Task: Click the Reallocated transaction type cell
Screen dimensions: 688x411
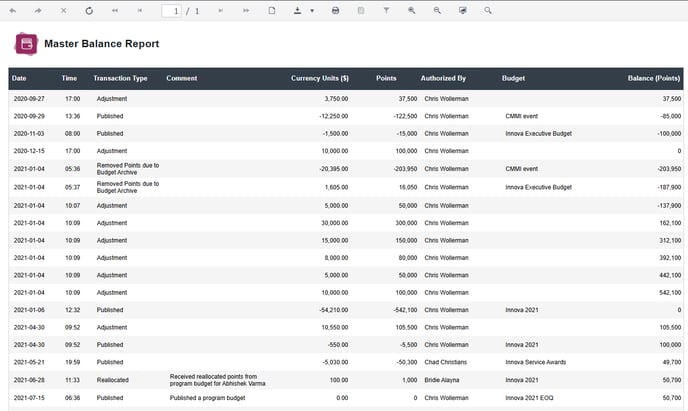Action: point(113,380)
